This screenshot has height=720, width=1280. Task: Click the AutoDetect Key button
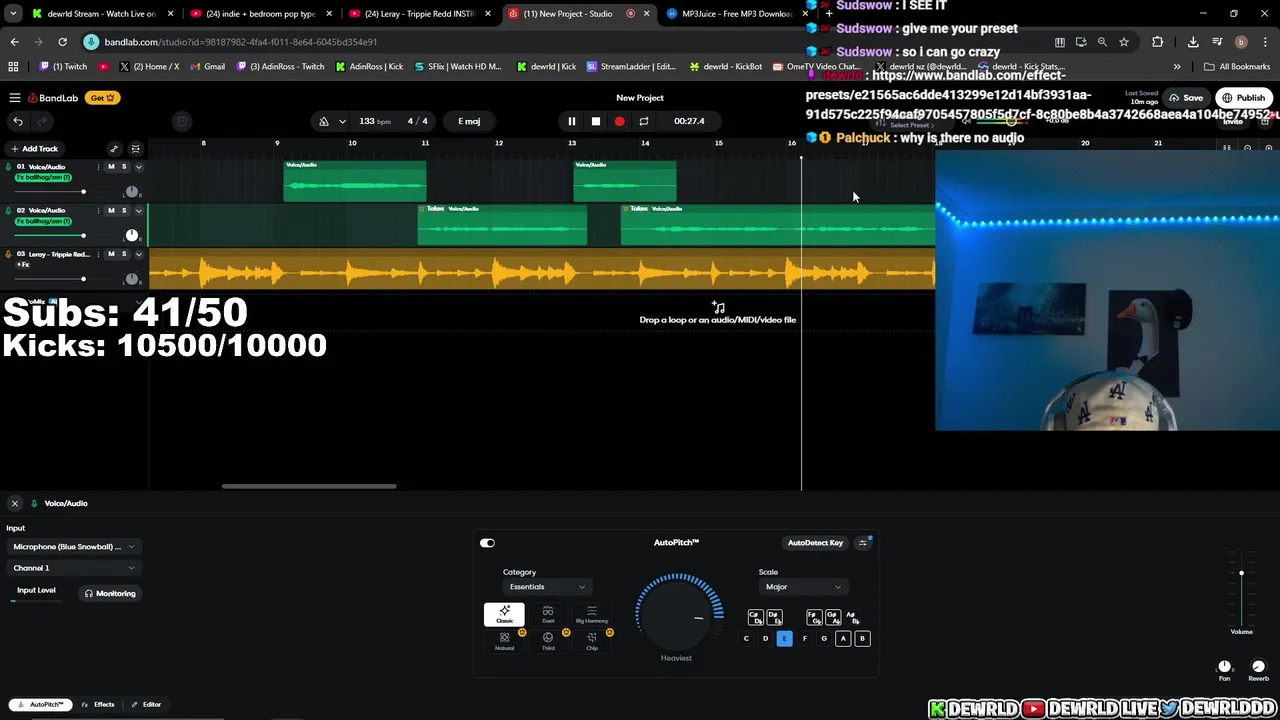click(x=815, y=543)
